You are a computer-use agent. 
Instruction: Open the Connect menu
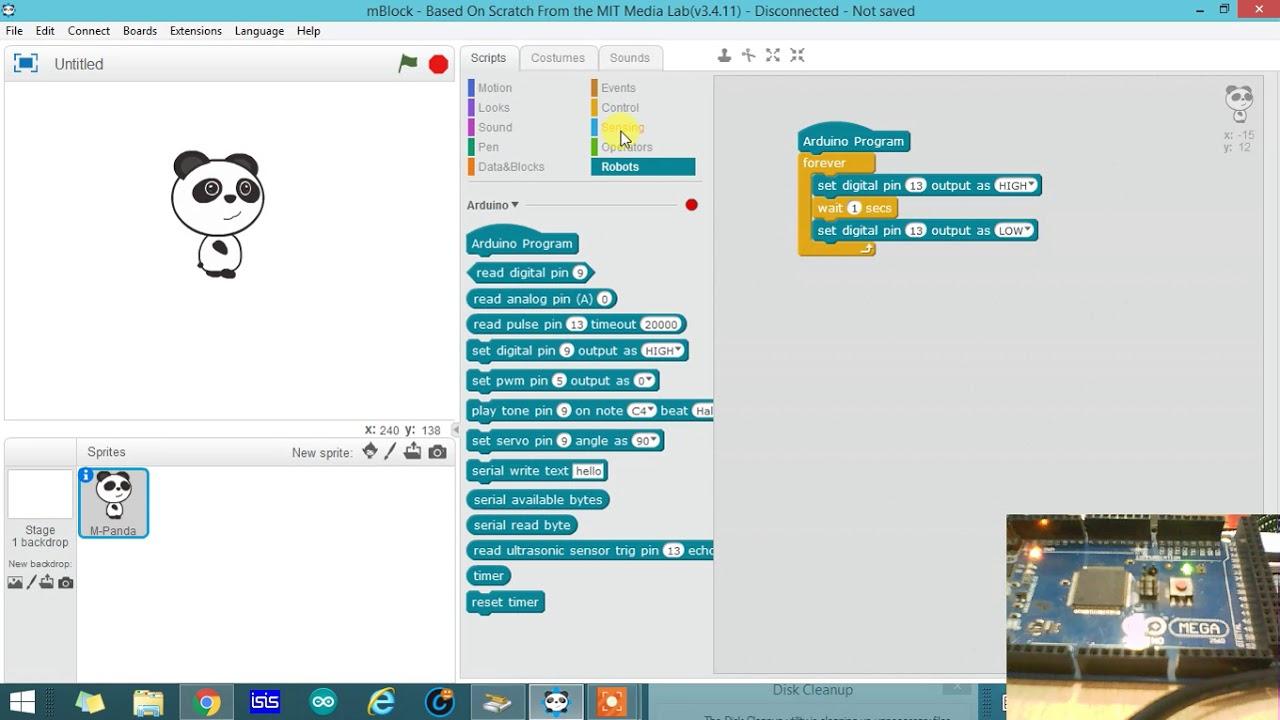coord(89,31)
